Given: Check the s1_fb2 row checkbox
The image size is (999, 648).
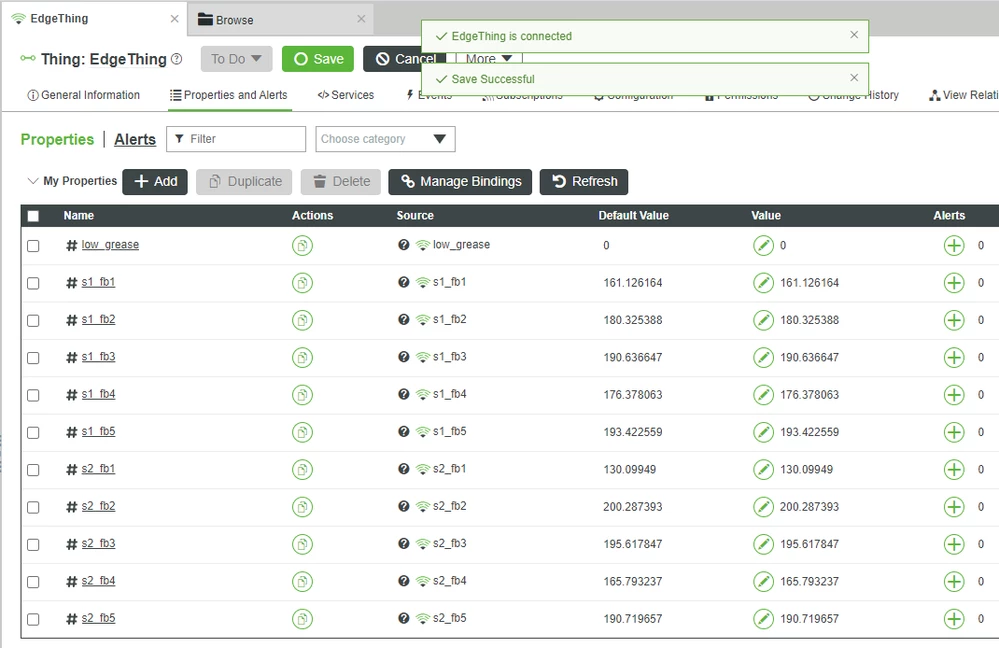Looking at the screenshot, I should [x=33, y=320].
